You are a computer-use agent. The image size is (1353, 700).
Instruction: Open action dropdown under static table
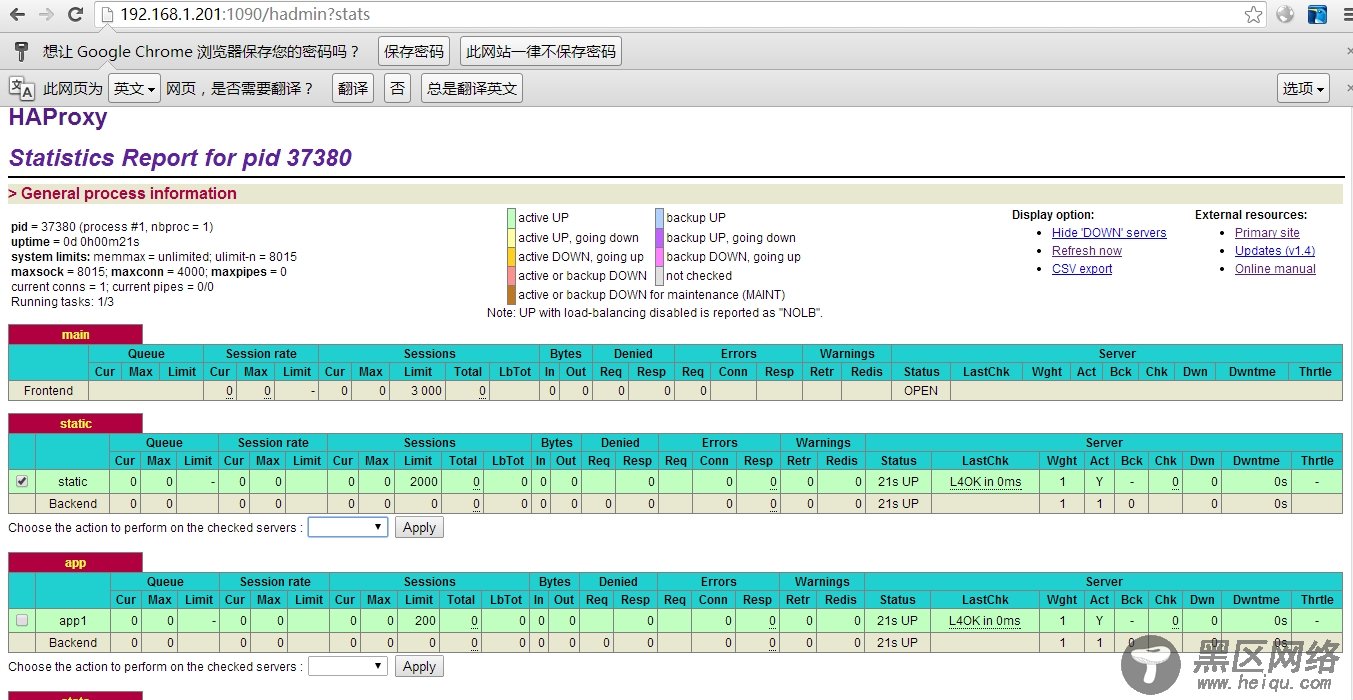coord(347,527)
